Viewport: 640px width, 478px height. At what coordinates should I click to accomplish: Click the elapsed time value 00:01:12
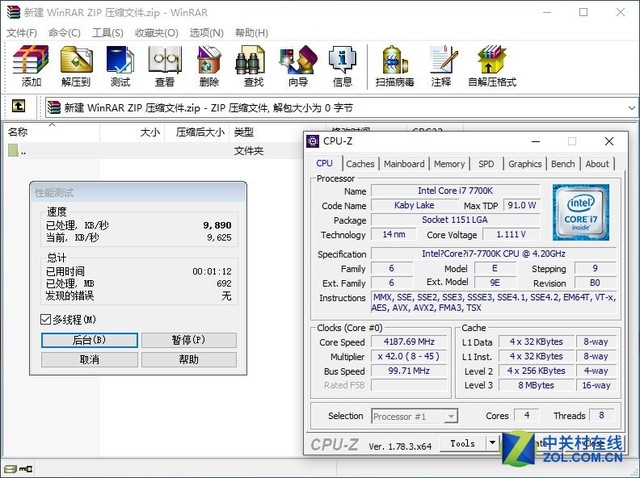click(x=212, y=271)
